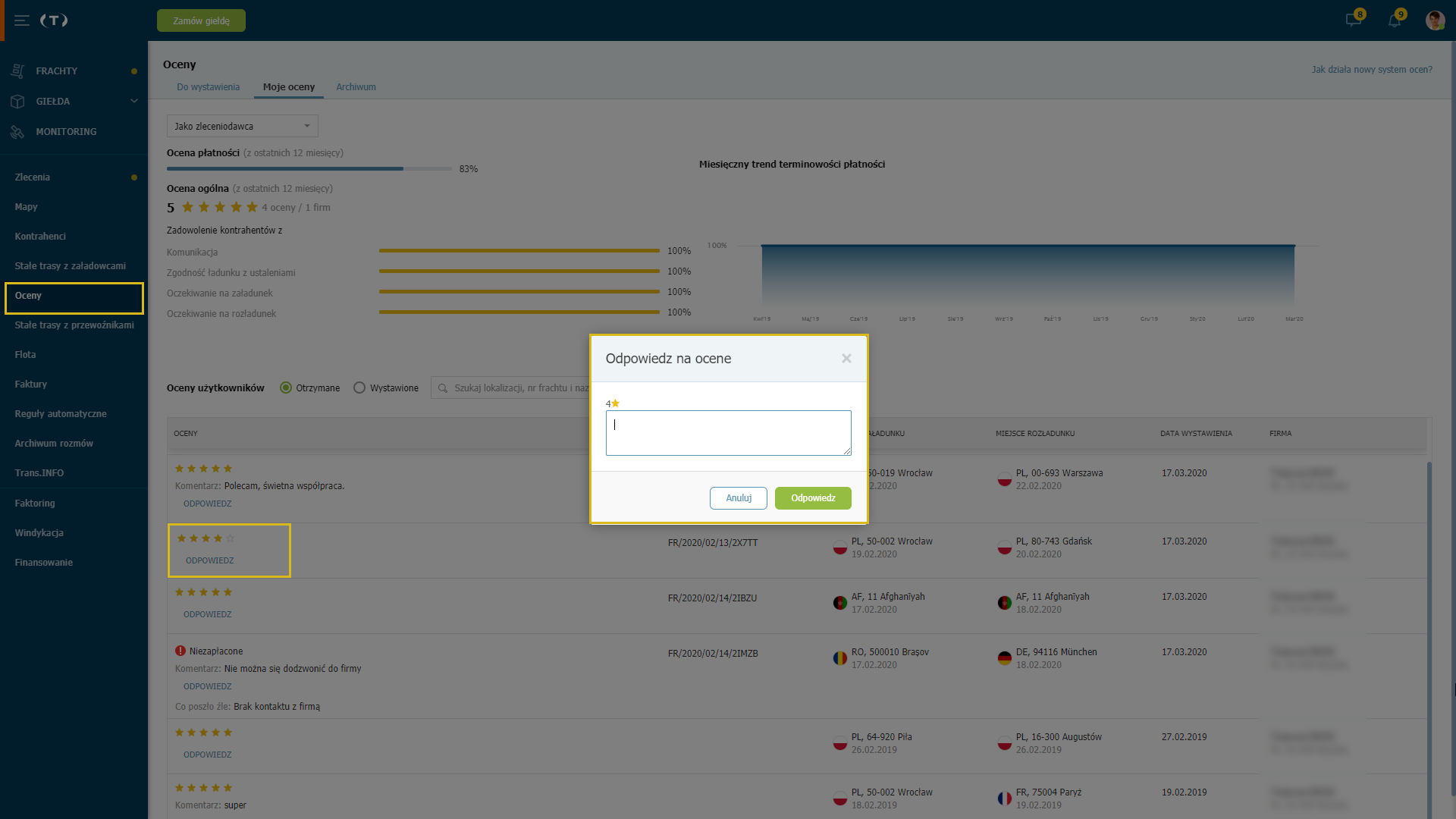
Task: Click the Komunikacja satisfaction bar
Action: (x=519, y=250)
